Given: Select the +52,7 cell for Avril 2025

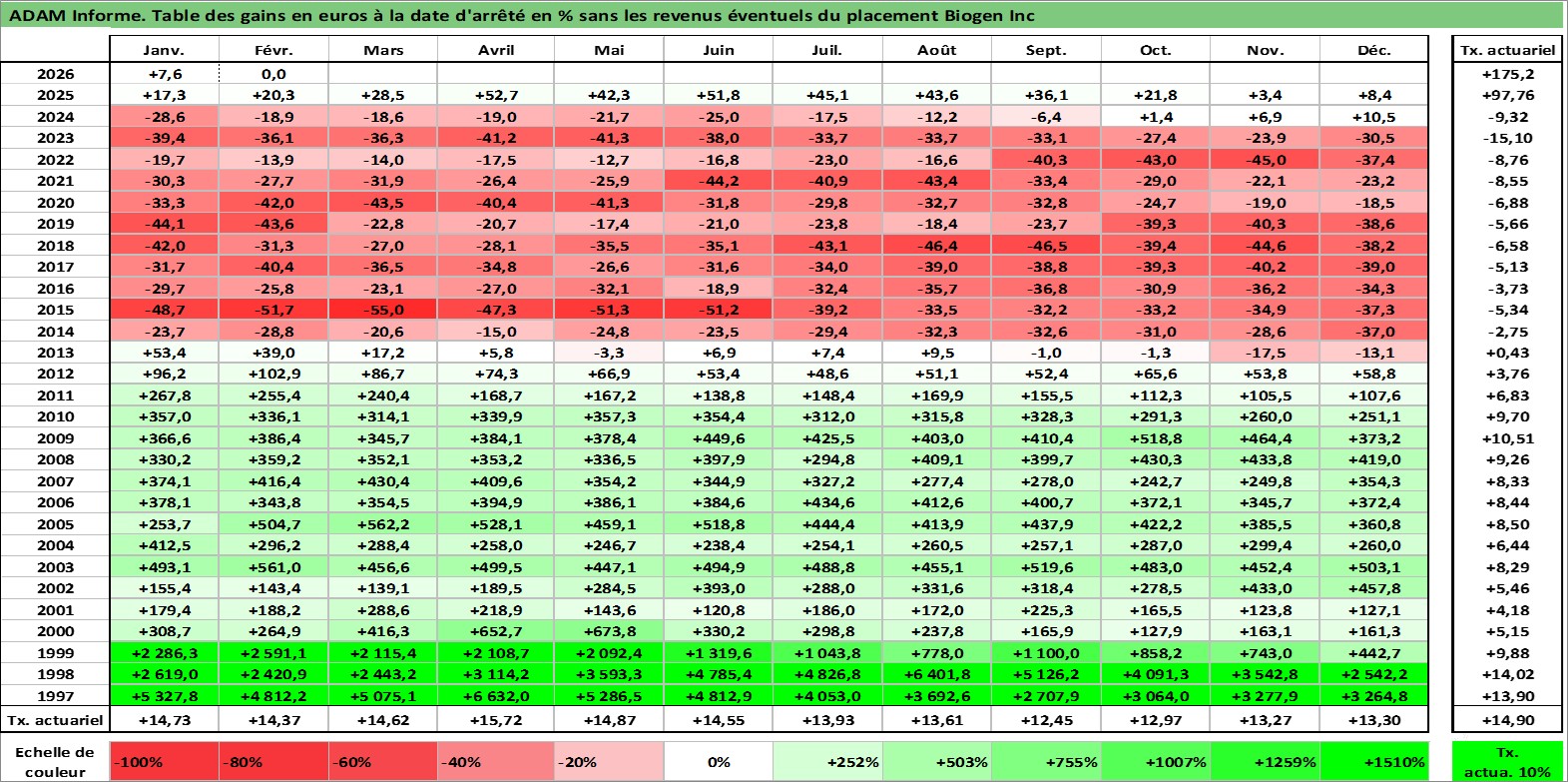Looking at the screenshot, I should pyautogui.click(x=496, y=95).
